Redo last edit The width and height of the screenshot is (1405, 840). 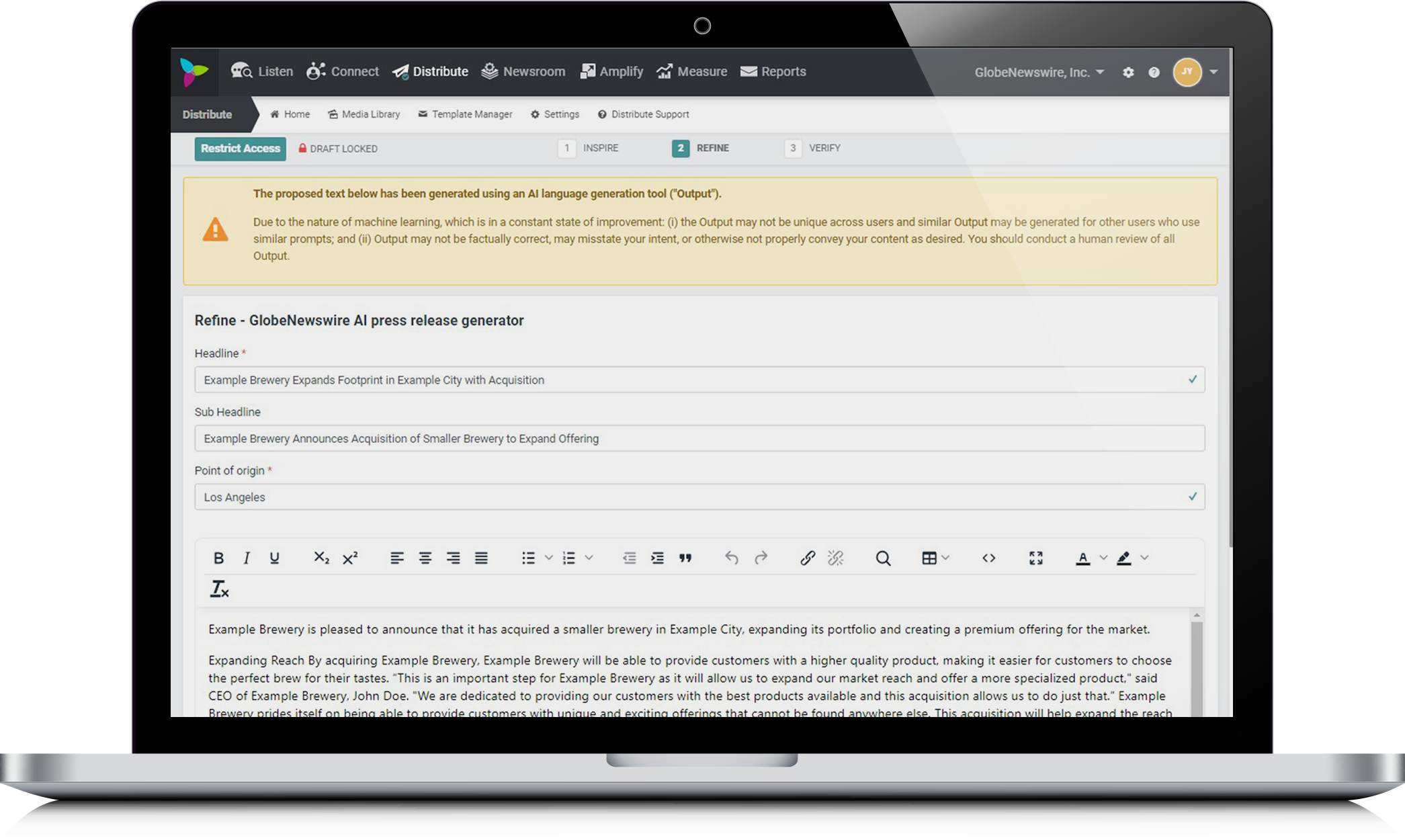tap(761, 558)
